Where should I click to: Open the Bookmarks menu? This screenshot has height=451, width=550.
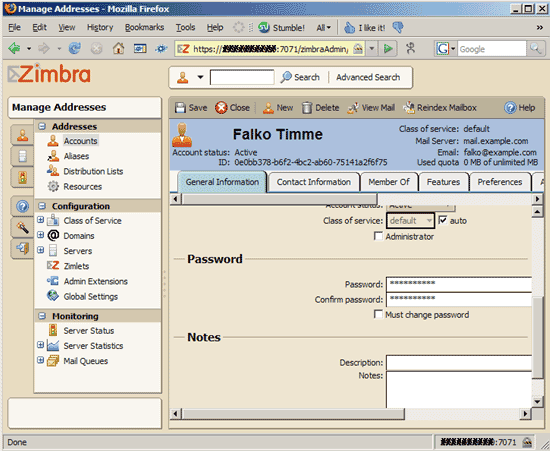[144, 27]
